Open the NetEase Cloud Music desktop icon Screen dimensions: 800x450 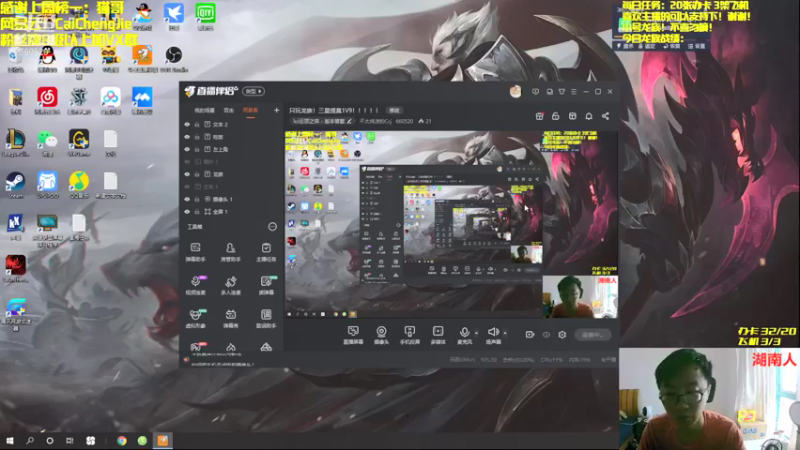[x=47, y=100]
